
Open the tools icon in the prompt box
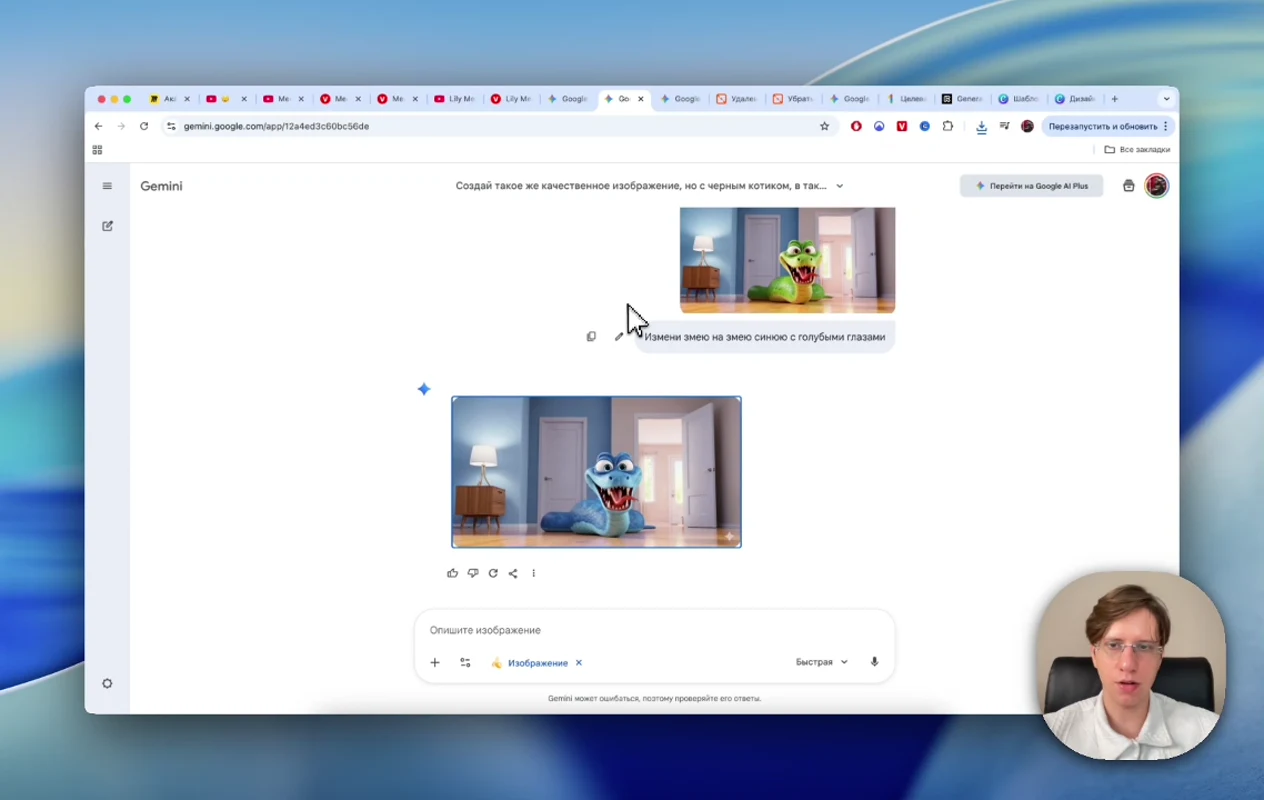[465, 663]
